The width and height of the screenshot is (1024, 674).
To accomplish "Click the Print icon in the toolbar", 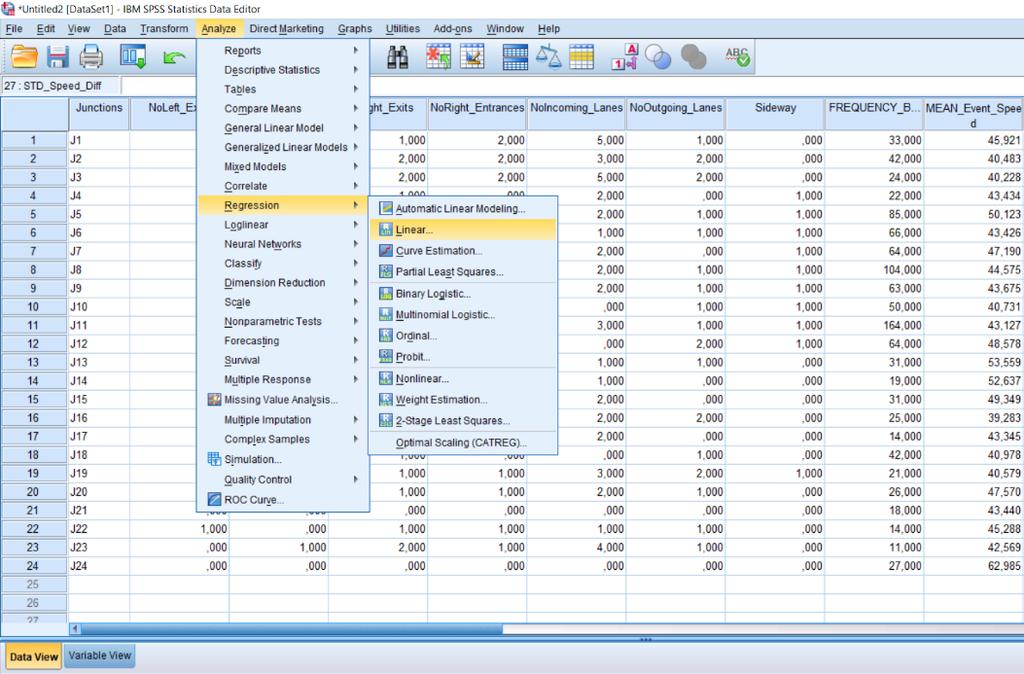I will (91, 57).
